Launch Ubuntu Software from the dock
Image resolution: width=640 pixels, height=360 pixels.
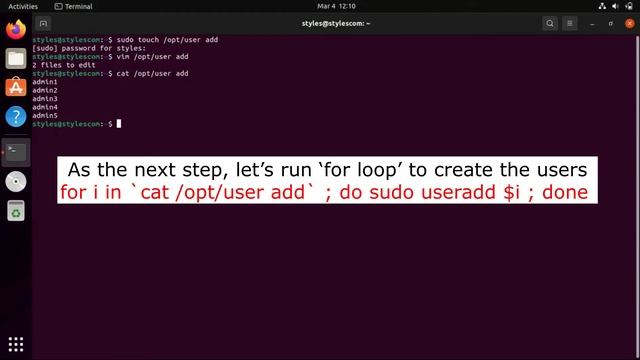16,87
